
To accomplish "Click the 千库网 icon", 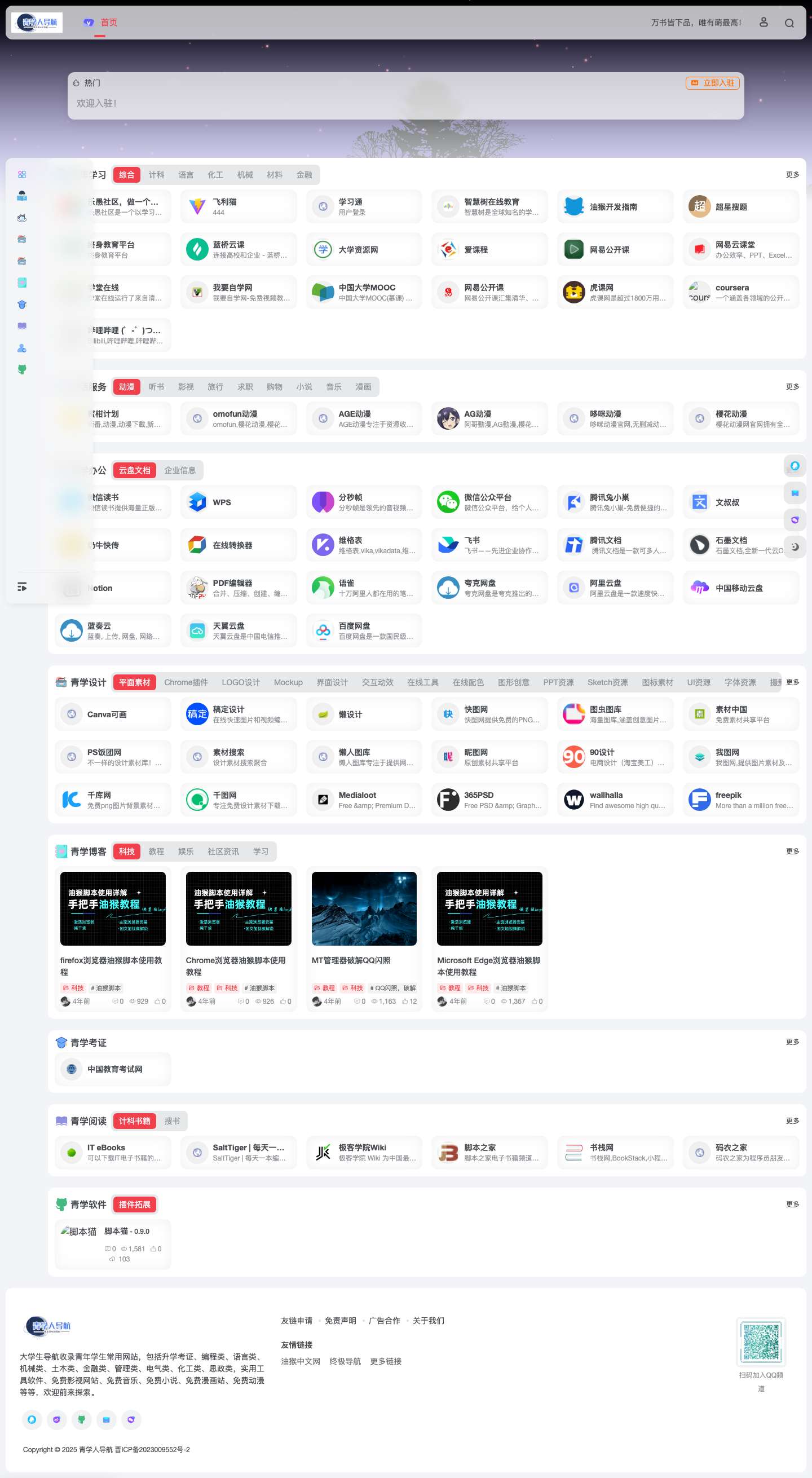I will click(x=71, y=800).
